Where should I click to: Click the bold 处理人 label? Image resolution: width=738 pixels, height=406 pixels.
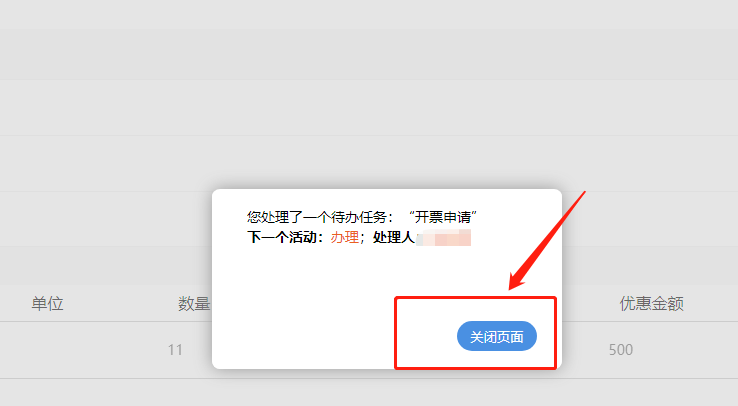pyautogui.click(x=393, y=237)
